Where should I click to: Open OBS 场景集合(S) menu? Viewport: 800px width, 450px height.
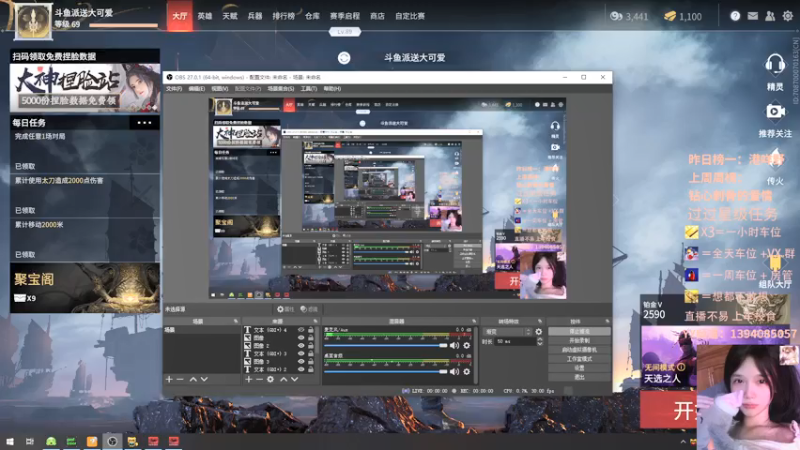click(x=281, y=89)
